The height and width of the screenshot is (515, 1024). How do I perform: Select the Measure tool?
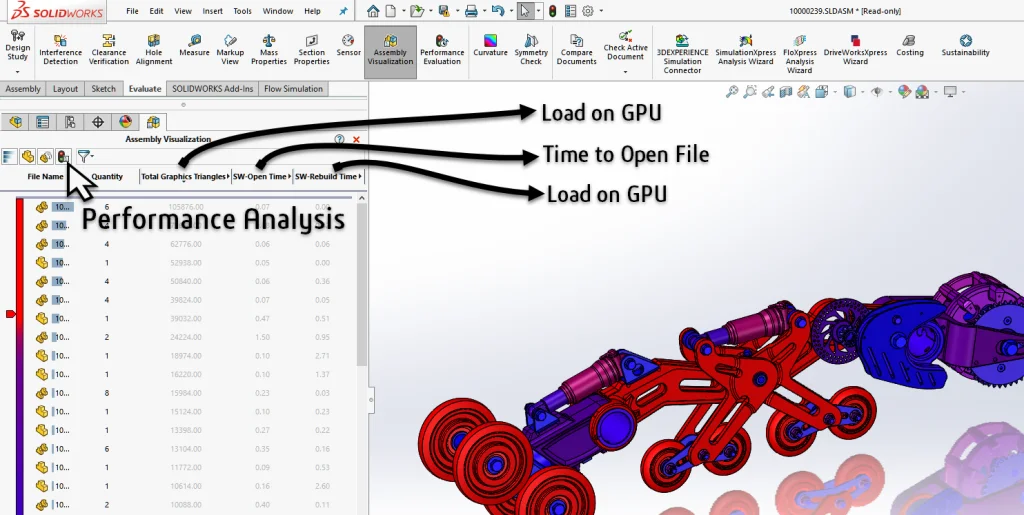click(x=194, y=46)
